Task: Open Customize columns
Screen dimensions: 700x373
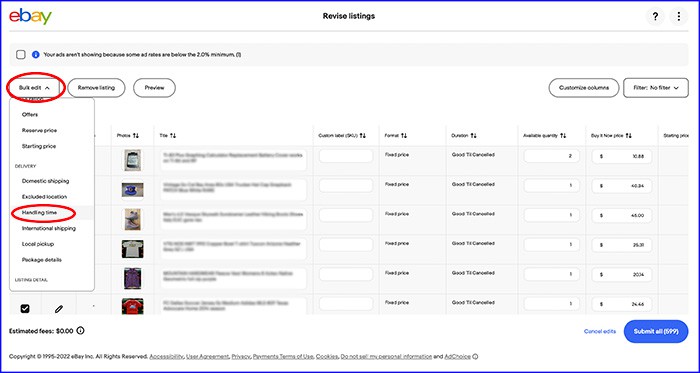Action: tap(584, 88)
